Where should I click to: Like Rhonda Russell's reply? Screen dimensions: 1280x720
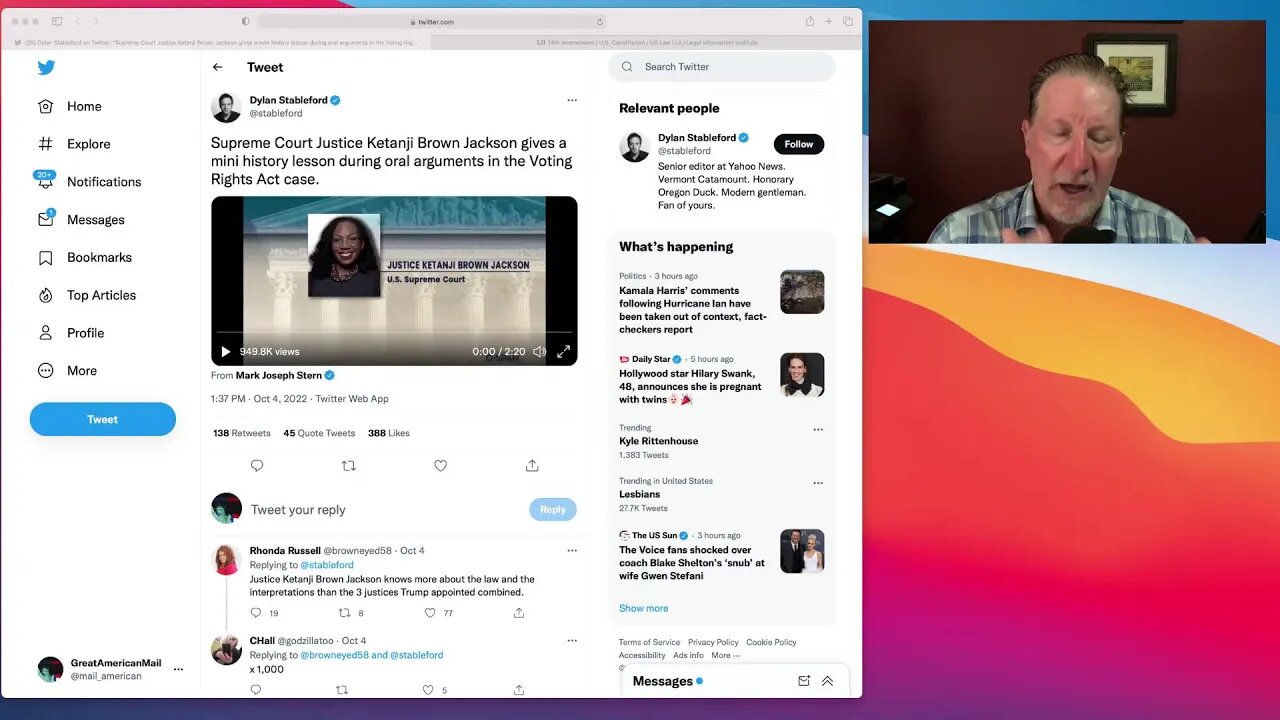tap(430, 613)
